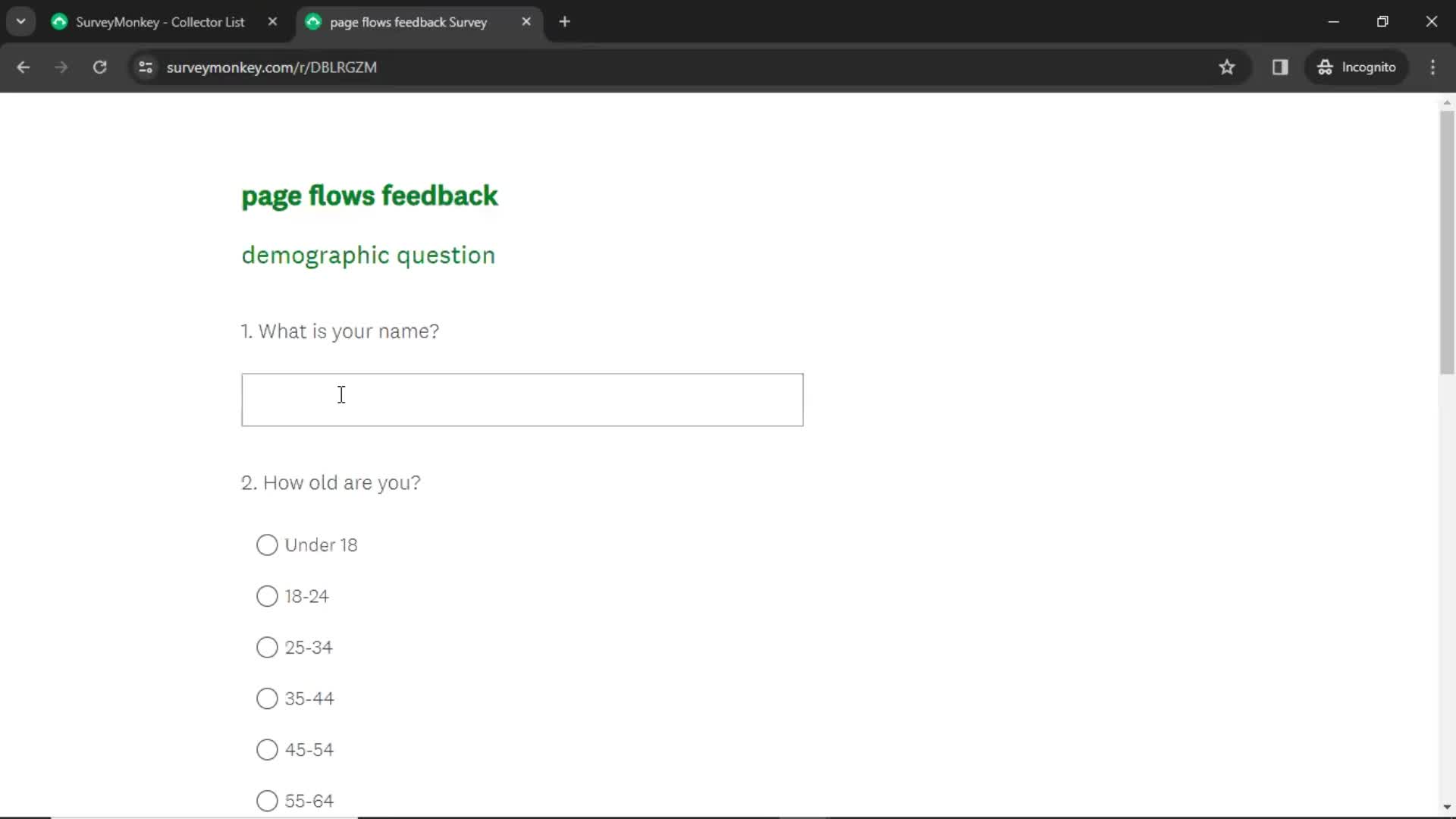Click the Incognito profile icon
The image size is (1456, 819).
pyautogui.click(x=1325, y=67)
